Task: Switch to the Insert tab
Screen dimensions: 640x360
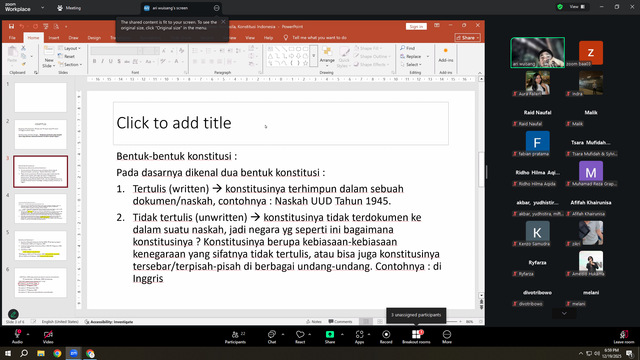Action: click(x=54, y=38)
